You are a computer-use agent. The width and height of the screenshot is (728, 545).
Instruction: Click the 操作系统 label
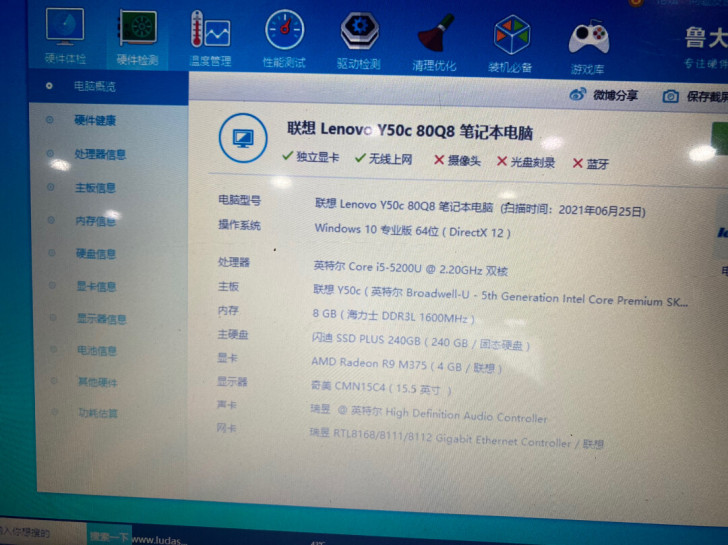tap(239, 225)
